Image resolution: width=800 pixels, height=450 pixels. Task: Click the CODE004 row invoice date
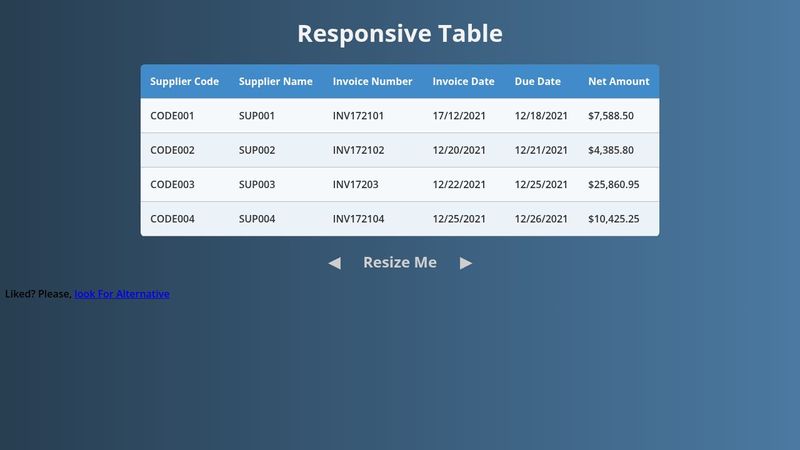point(459,219)
